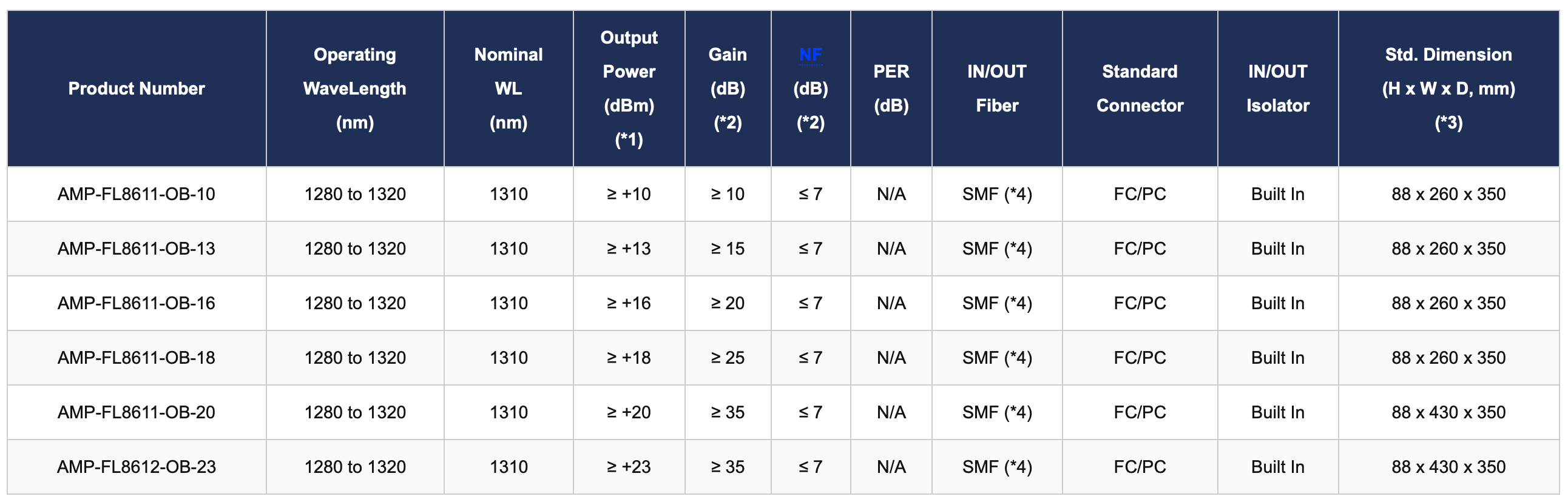Screen dimensions: 1568x502
Task: Click the 88 x 430 x 350 dimension for OB-20
Action: (1448, 412)
